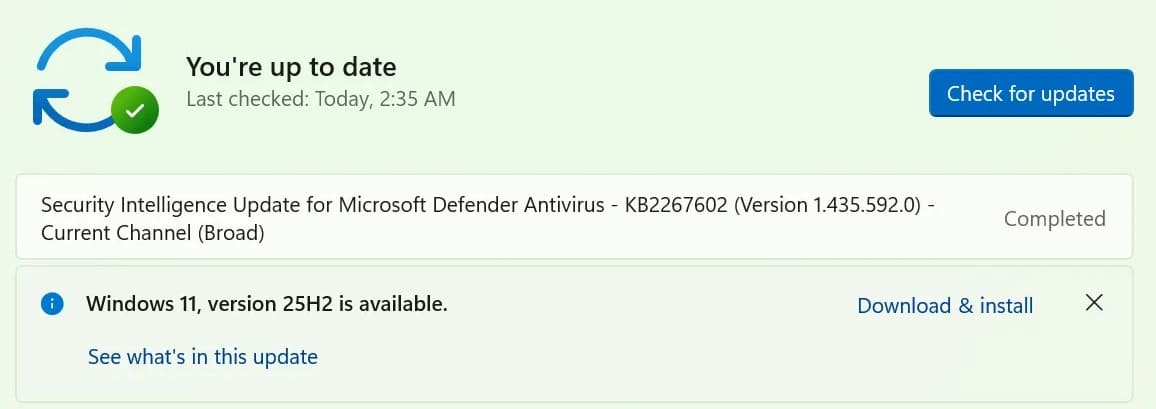Click the Last checked timestamp text
1156x409 pixels.
[x=321, y=98]
